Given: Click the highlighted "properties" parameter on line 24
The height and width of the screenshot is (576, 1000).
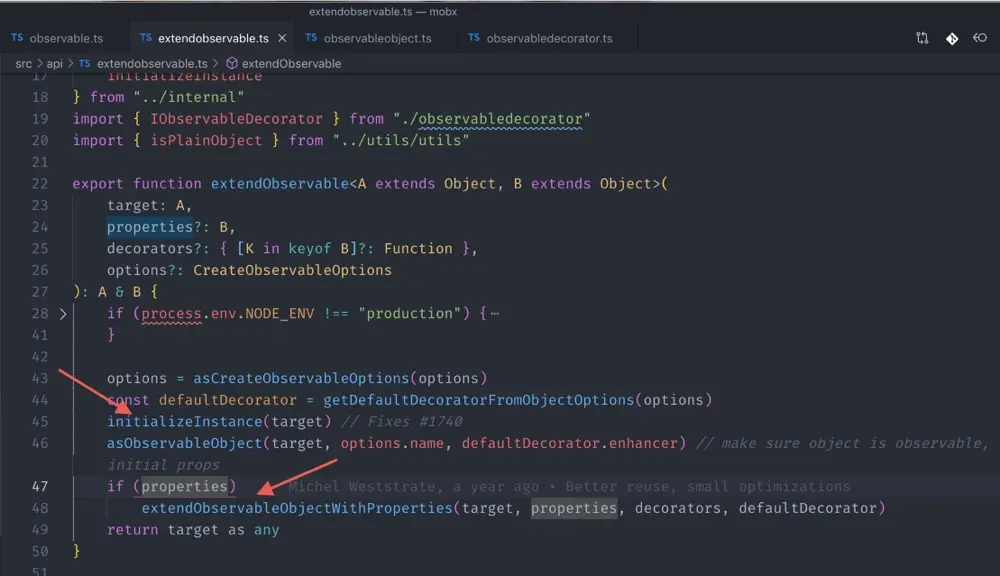Looking at the screenshot, I should (x=150, y=227).
